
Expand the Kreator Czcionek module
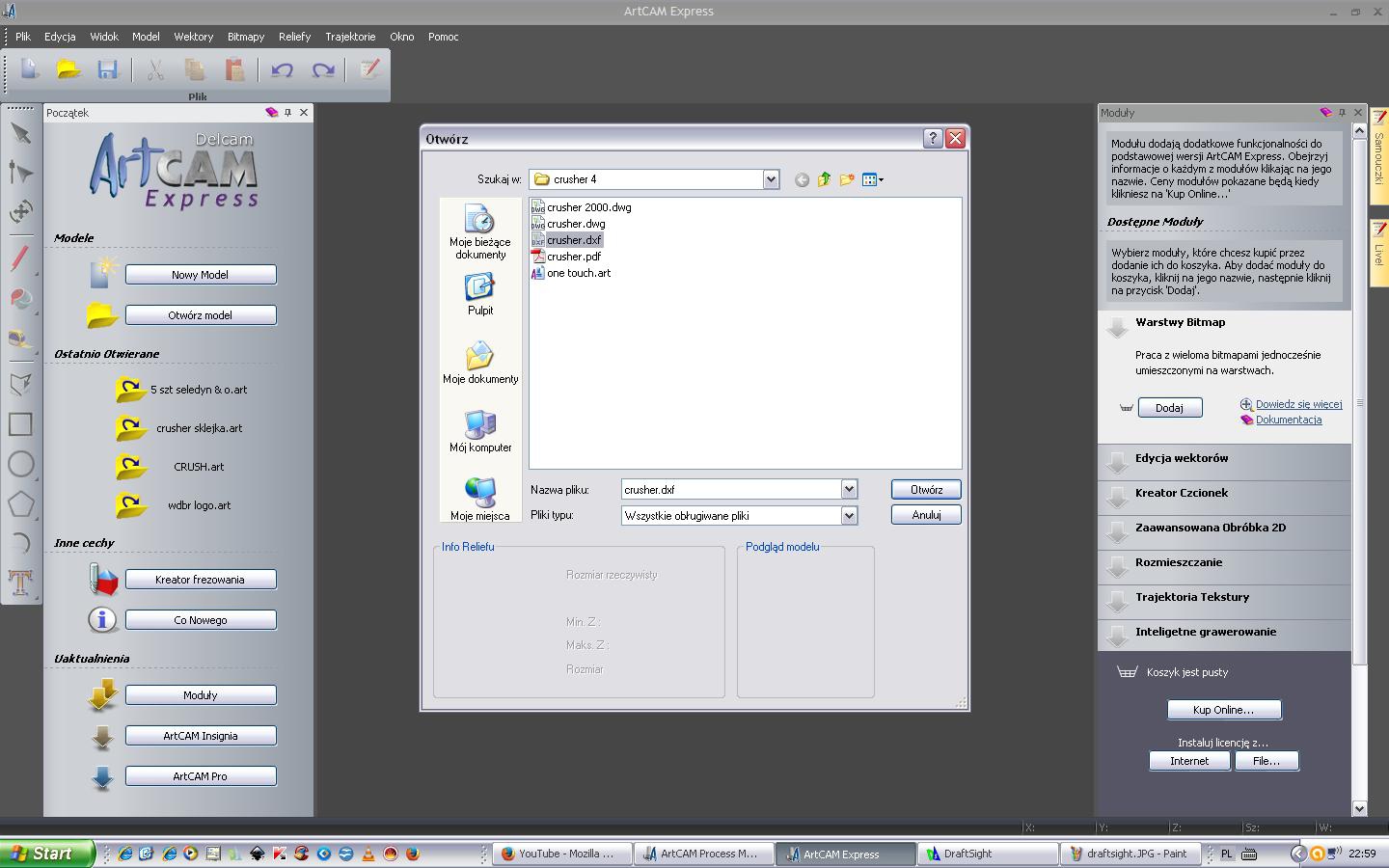point(1225,497)
